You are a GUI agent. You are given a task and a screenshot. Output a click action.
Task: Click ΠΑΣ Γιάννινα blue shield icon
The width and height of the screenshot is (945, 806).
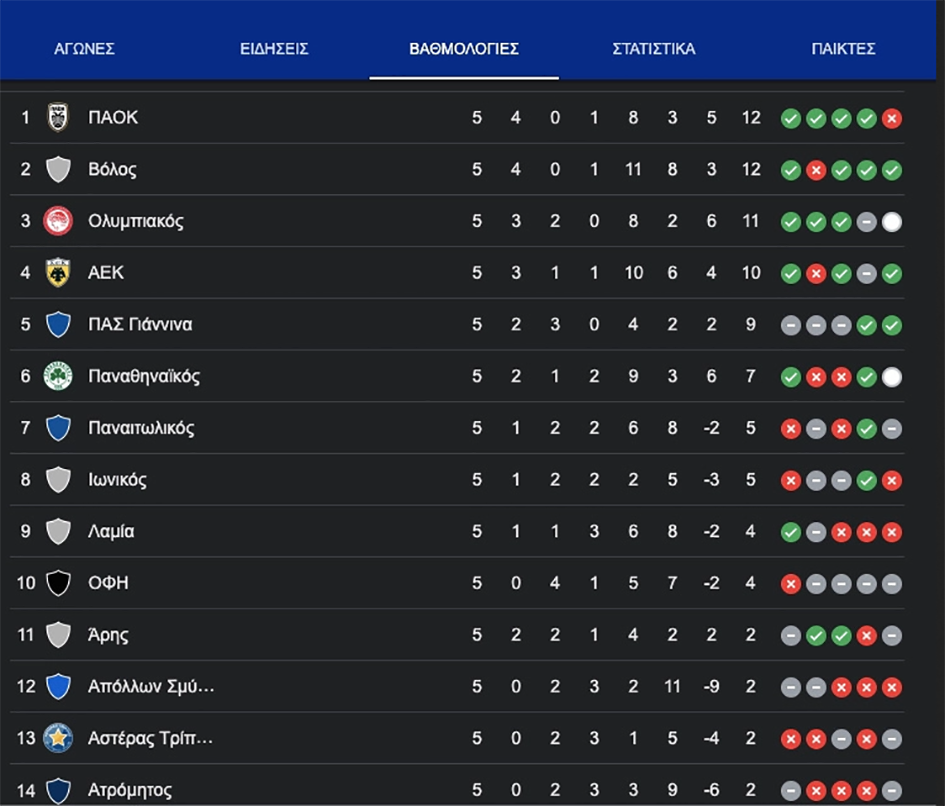(58, 325)
